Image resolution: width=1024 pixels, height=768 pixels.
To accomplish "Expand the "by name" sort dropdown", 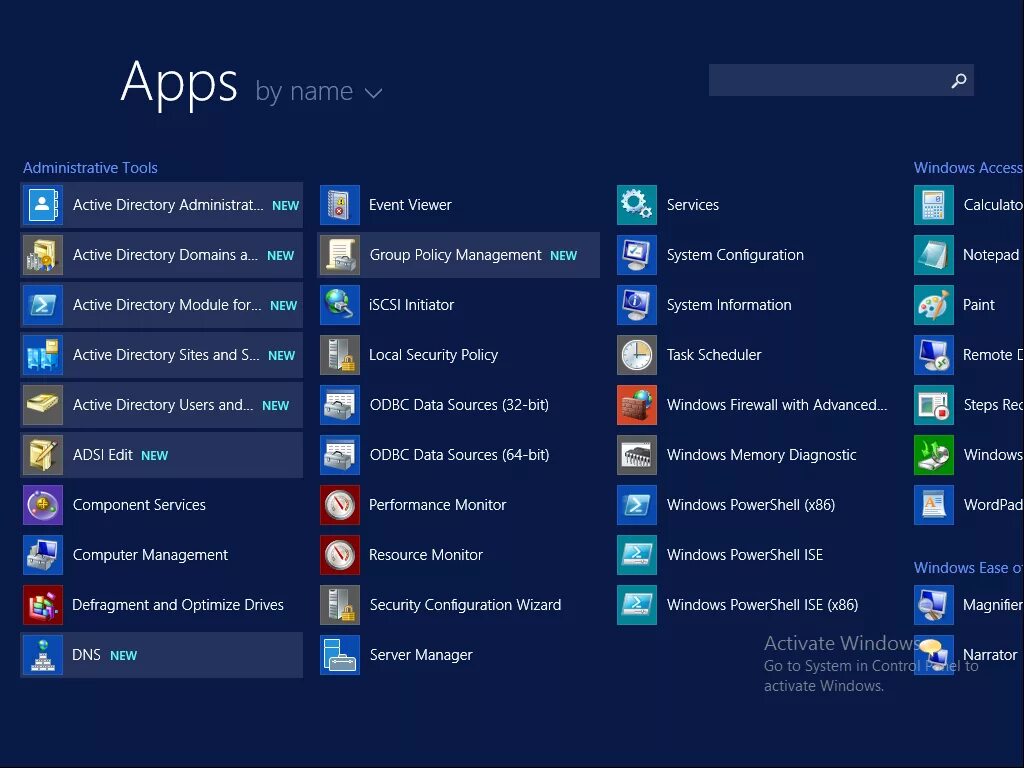I will 318,91.
